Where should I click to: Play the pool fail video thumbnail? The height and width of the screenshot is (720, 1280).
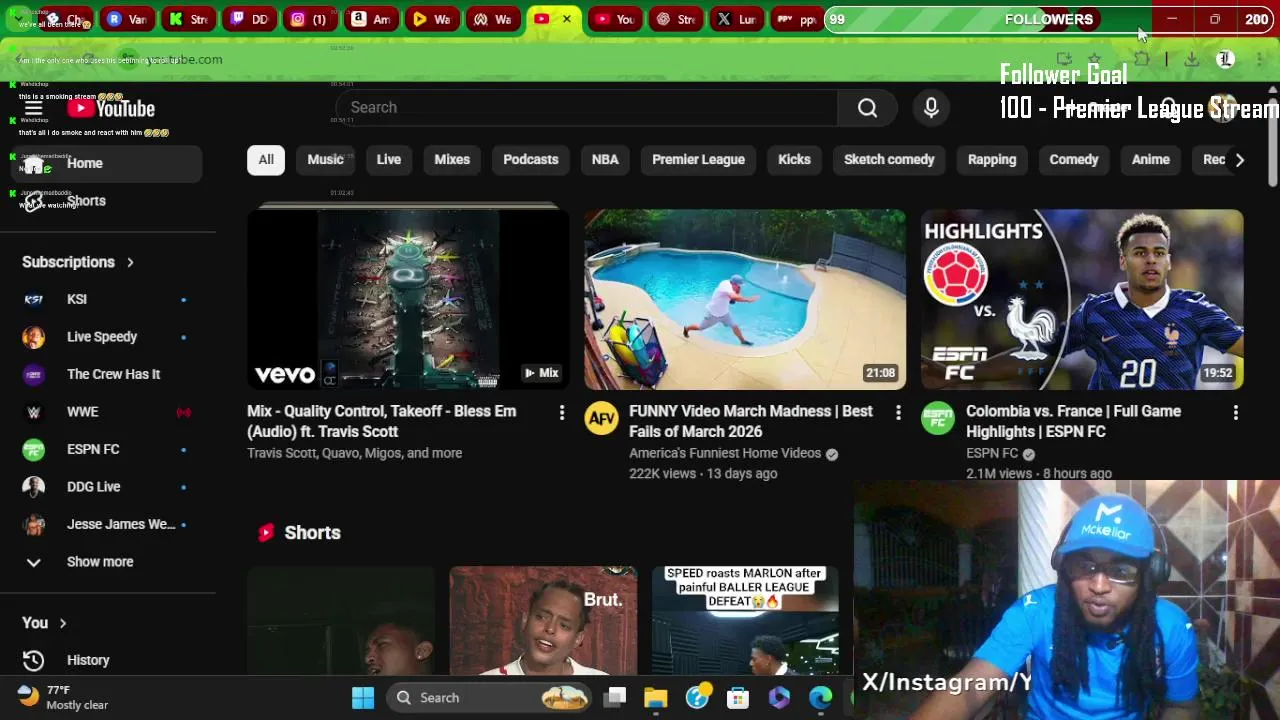[x=745, y=299]
